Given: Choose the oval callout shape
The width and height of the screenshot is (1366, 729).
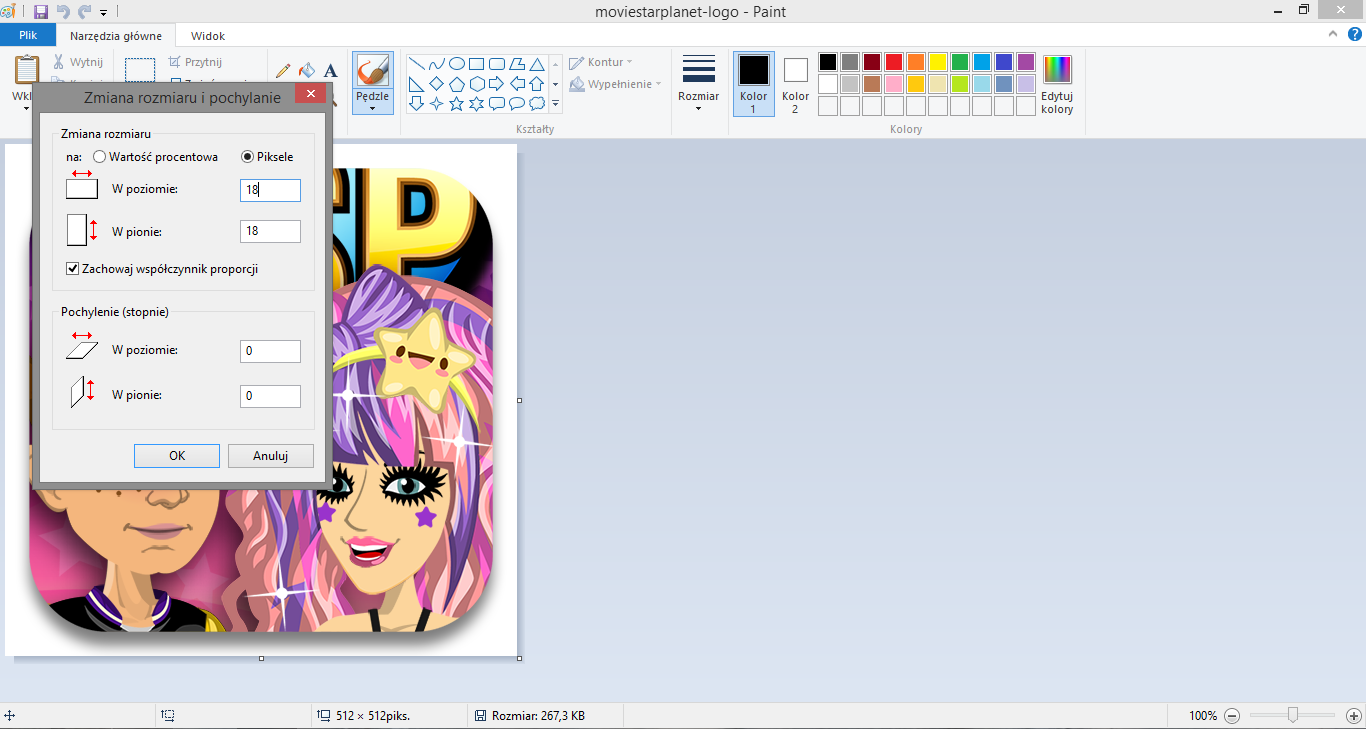Looking at the screenshot, I should (516, 103).
